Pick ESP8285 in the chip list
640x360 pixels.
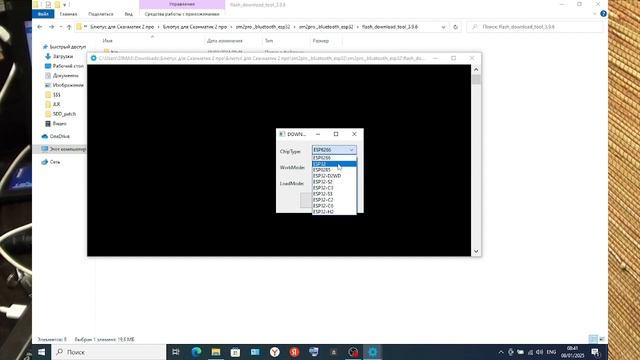click(x=334, y=170)
